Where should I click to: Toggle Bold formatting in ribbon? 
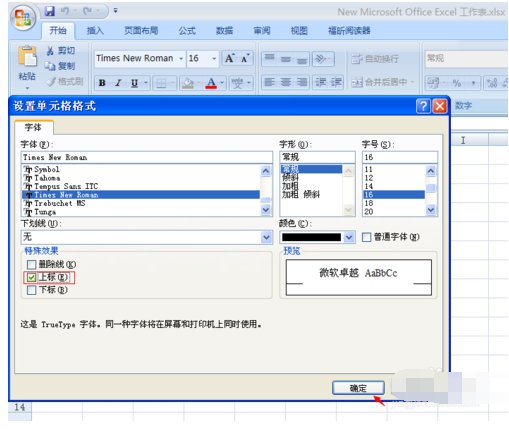102,83
